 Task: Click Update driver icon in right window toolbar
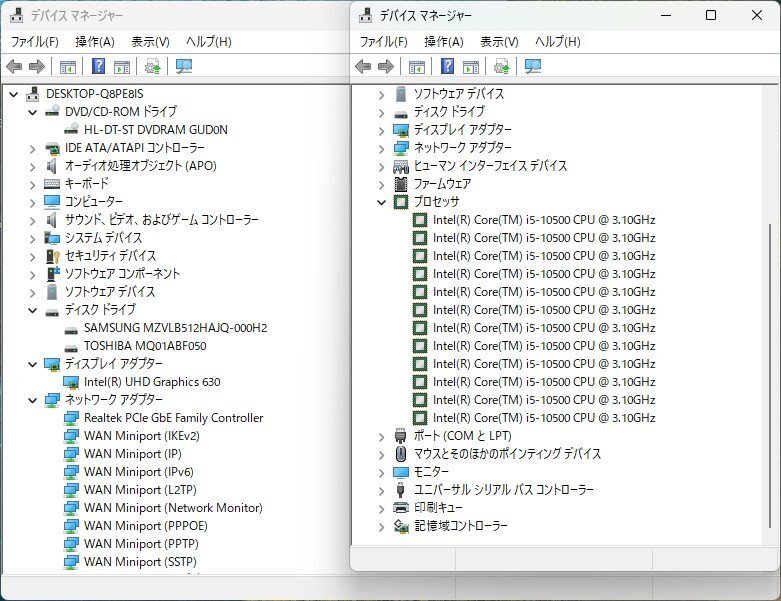[501, 66]
